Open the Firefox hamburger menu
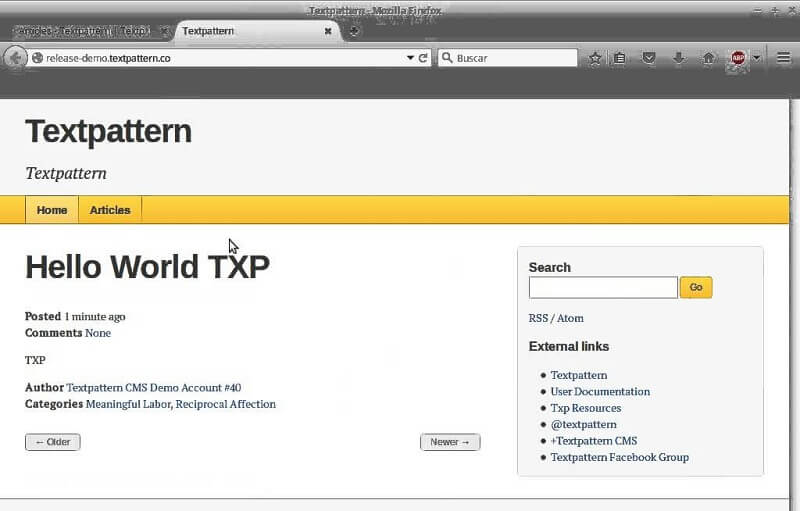800x511 pixels. 784,58
